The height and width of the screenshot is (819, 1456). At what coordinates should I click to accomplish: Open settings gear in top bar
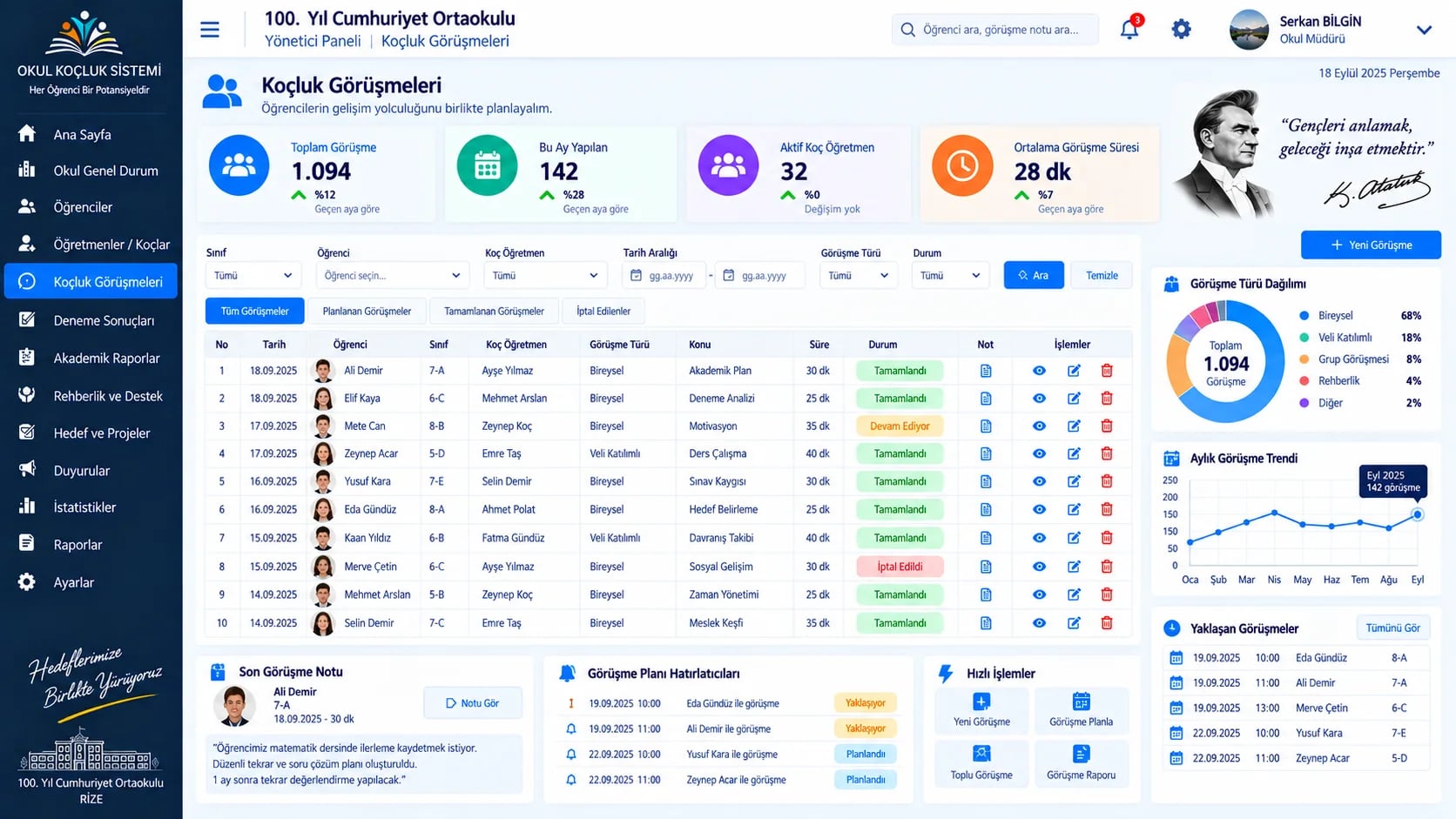(x=1181, y=30)
